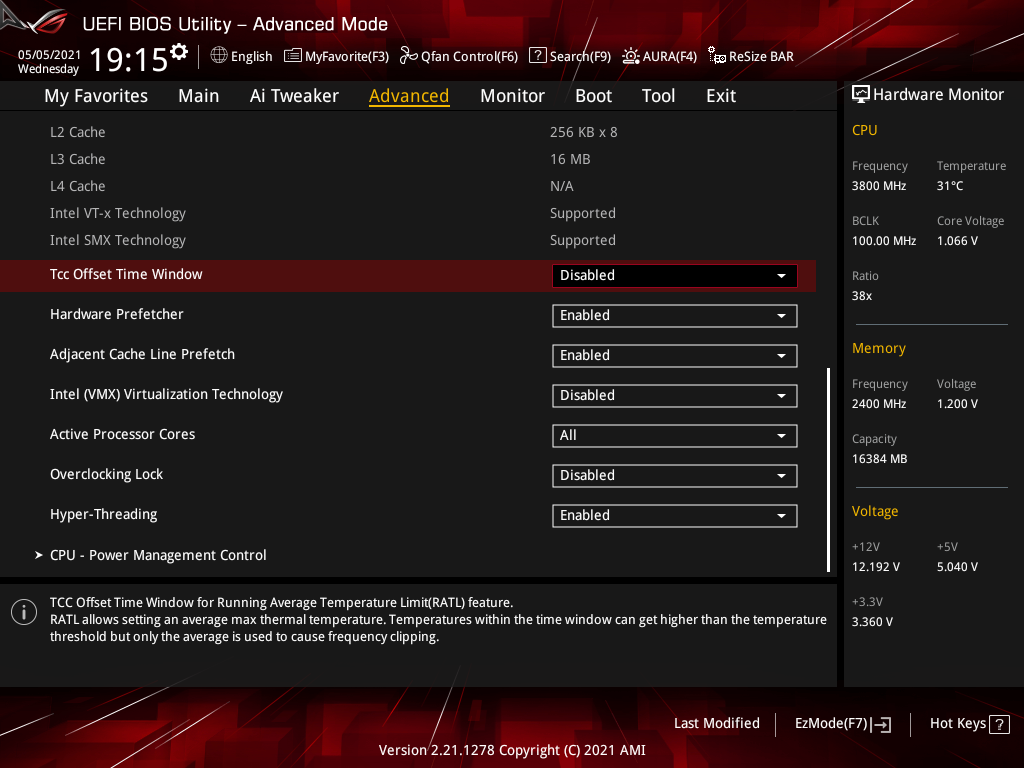Screen dimensions: 1024x768
Task: Open Hyper-Threading dropdown
Action: pyautogui.click(x=675, y=515)
